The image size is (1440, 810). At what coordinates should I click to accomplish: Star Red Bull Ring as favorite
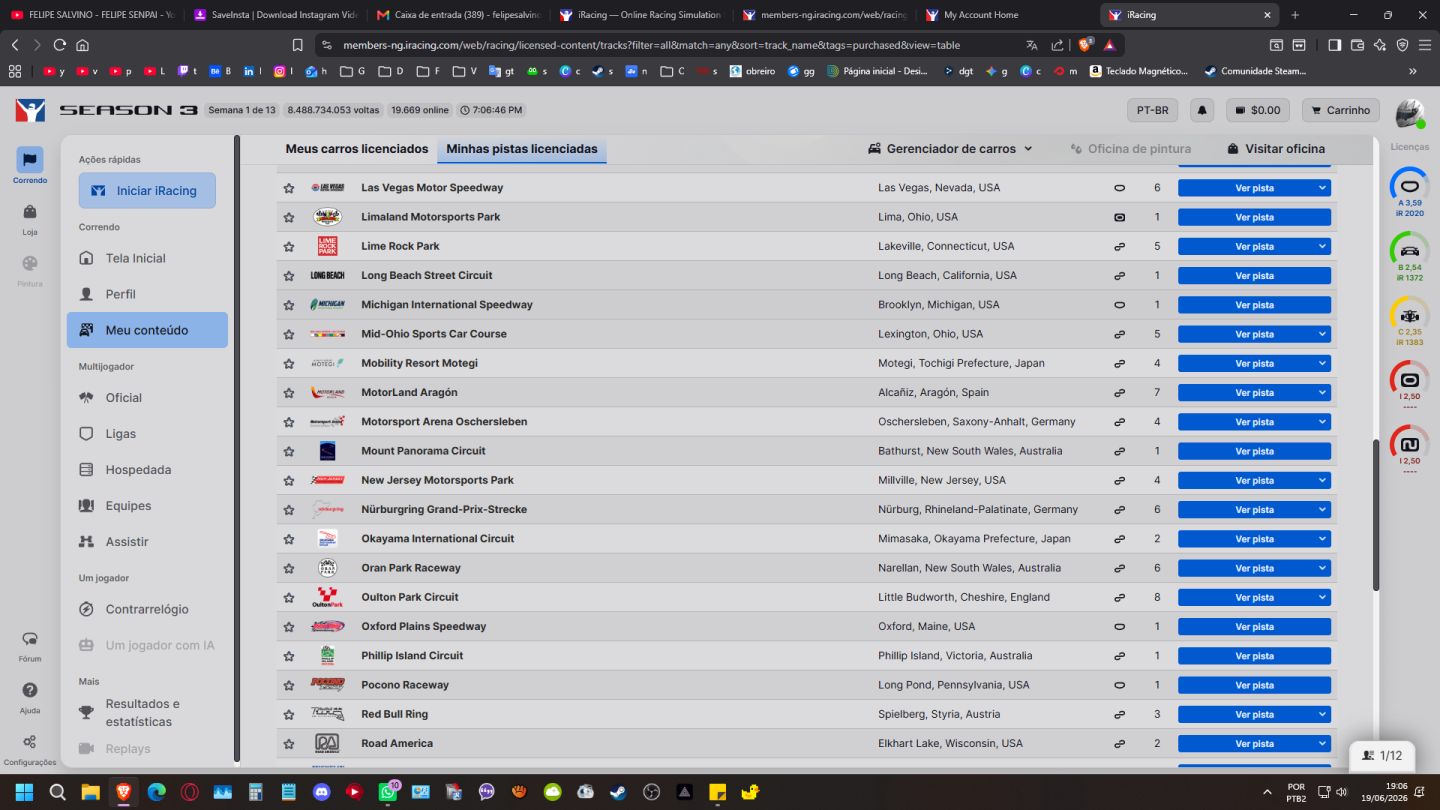click(289, 714)
